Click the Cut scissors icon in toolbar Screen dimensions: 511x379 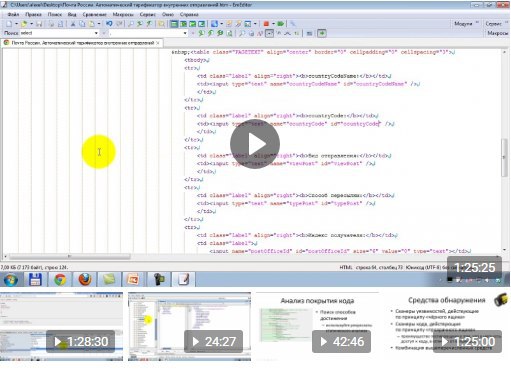point(73,24)
